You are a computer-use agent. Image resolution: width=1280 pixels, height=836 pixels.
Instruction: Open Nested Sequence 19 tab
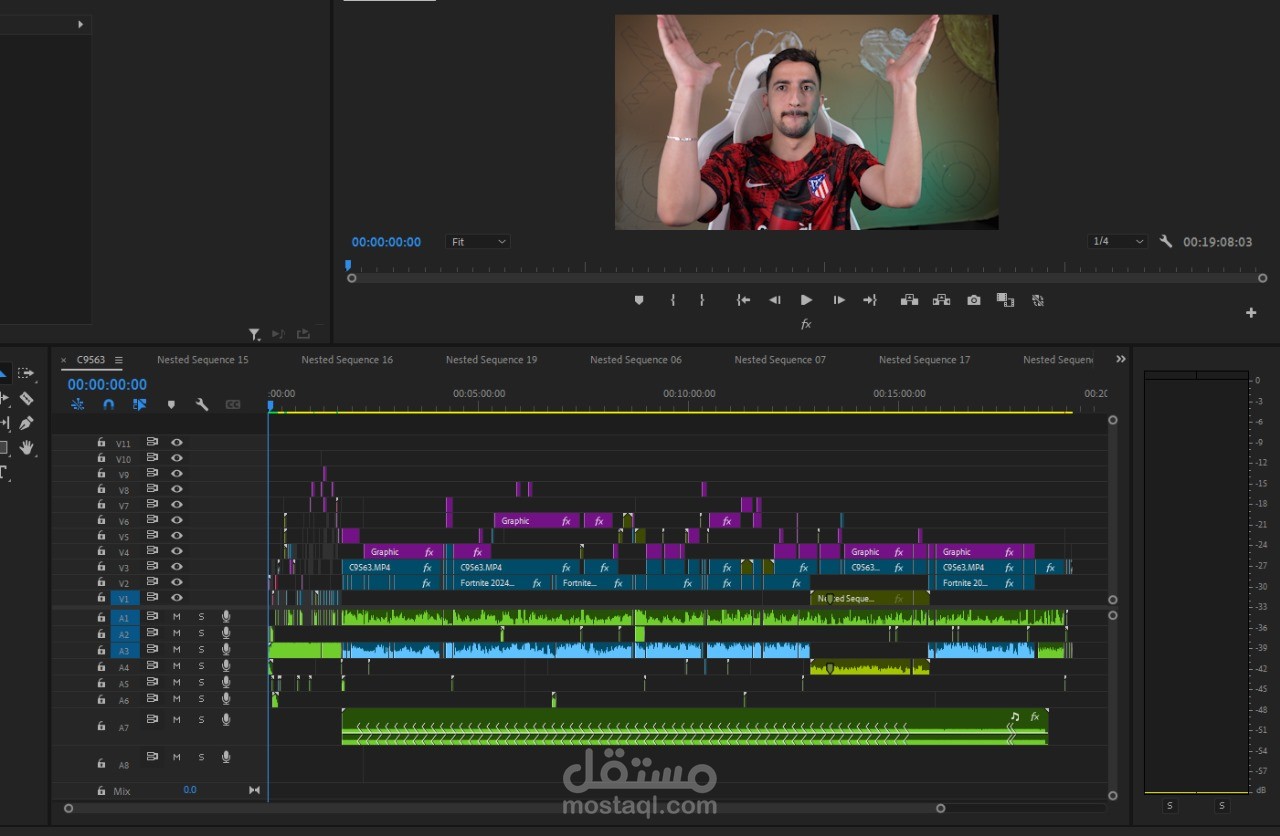(x=491, y=360)
